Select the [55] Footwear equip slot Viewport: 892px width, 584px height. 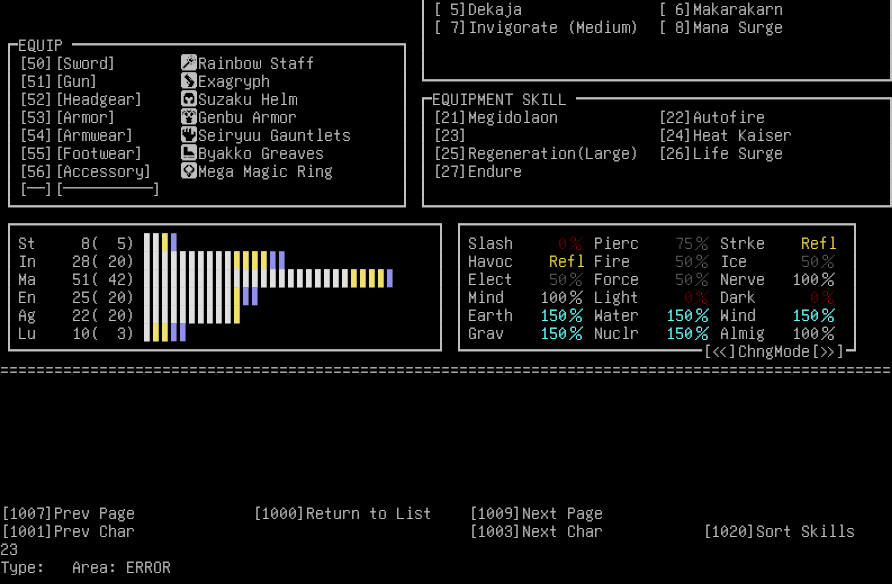81,154
